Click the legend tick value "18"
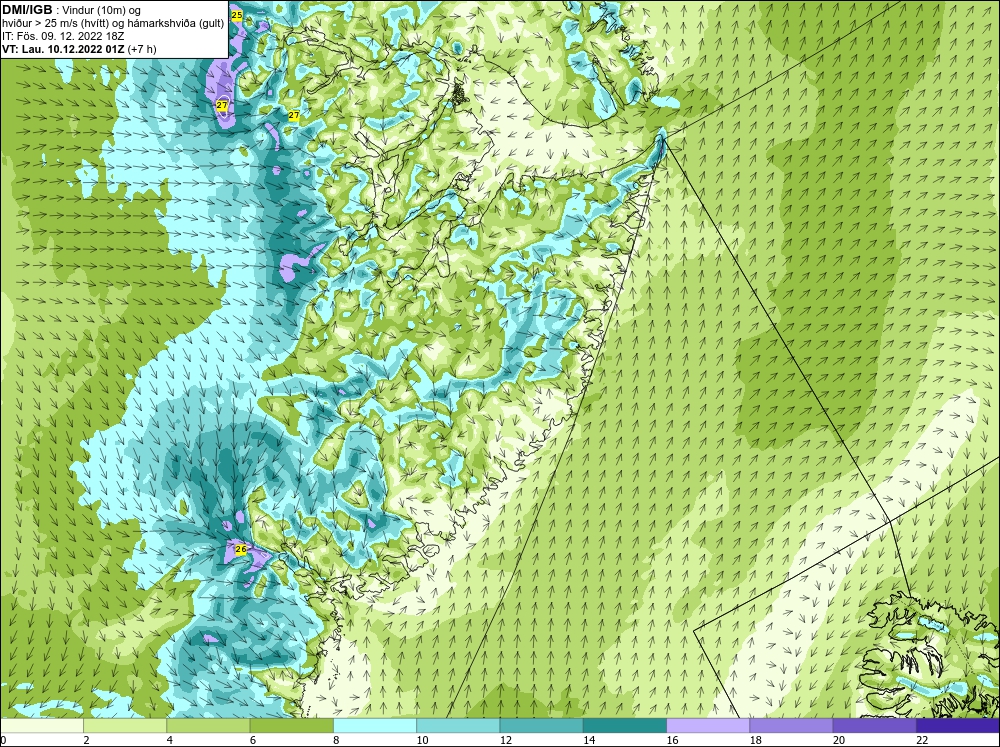The height and width of the screenshot is (747, 1000). point(754,740)
